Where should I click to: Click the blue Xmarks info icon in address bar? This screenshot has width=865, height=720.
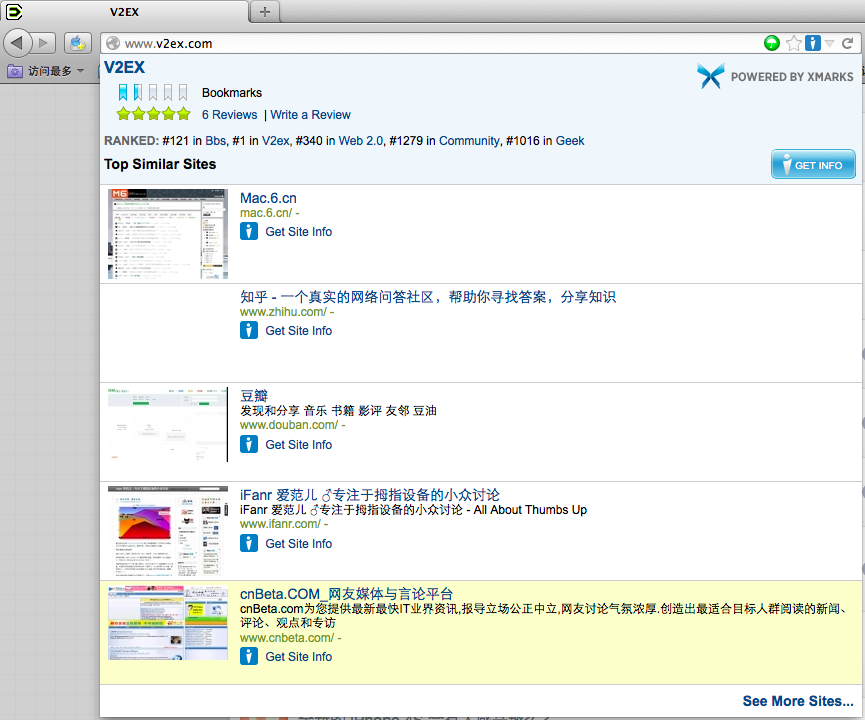(813, 43)
